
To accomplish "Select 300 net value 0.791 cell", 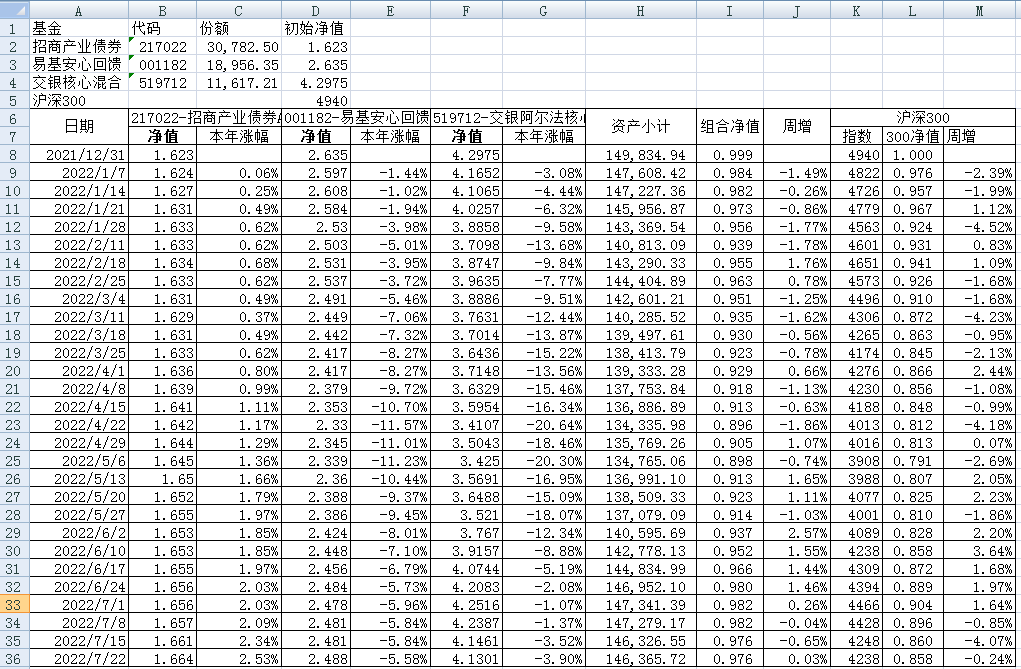I will 912,461.
